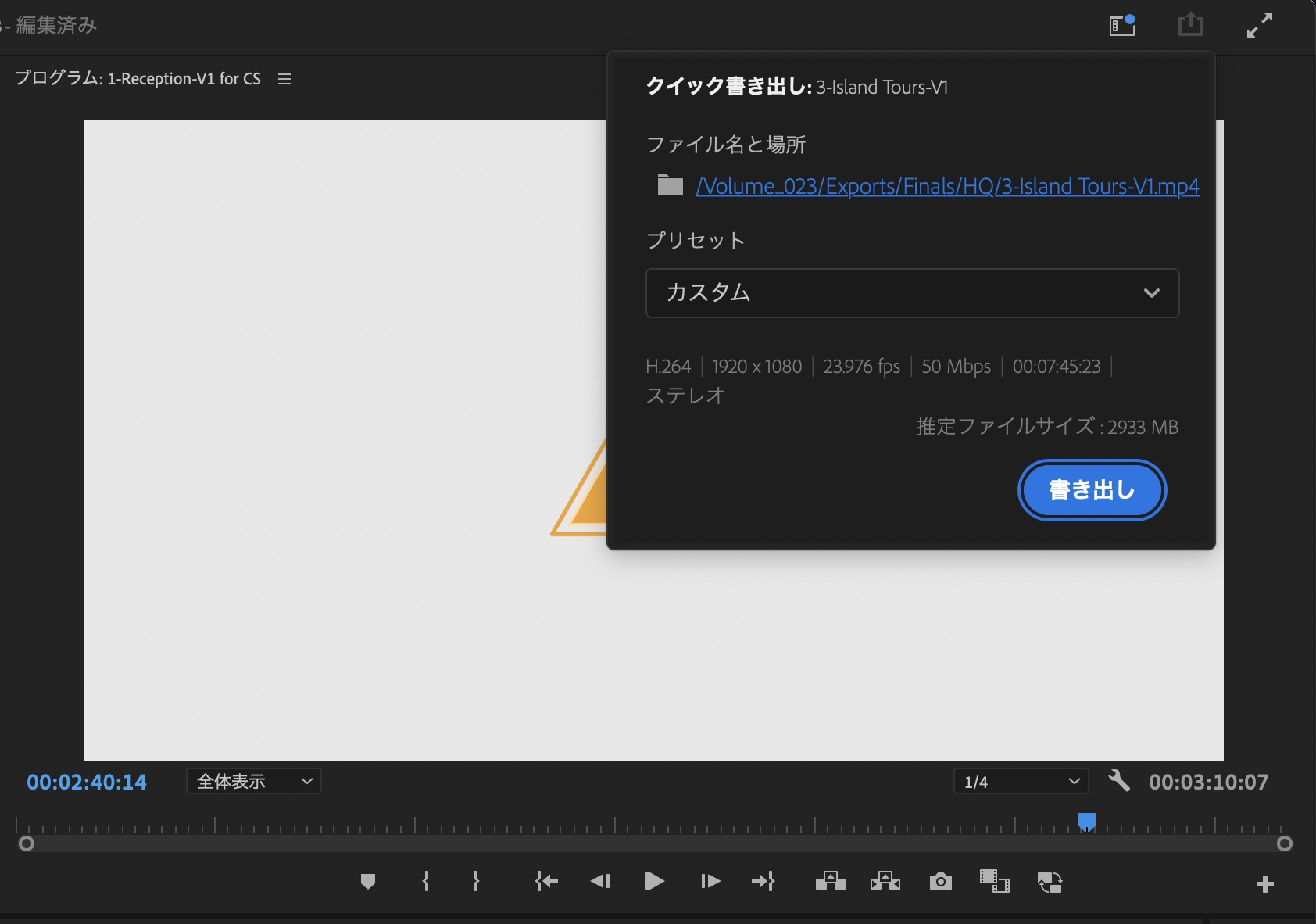The height and width of the screenshot is (924, 1316).
Task: Click the Add Marker icon
Action: [x=368, y=882]
